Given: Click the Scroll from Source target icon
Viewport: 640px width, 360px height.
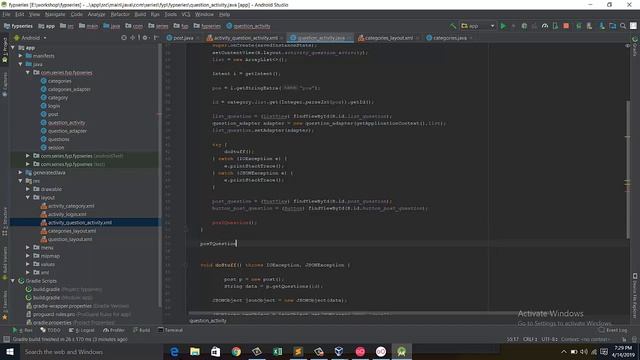Looking at the screenshot, I should tap(124, 38).
